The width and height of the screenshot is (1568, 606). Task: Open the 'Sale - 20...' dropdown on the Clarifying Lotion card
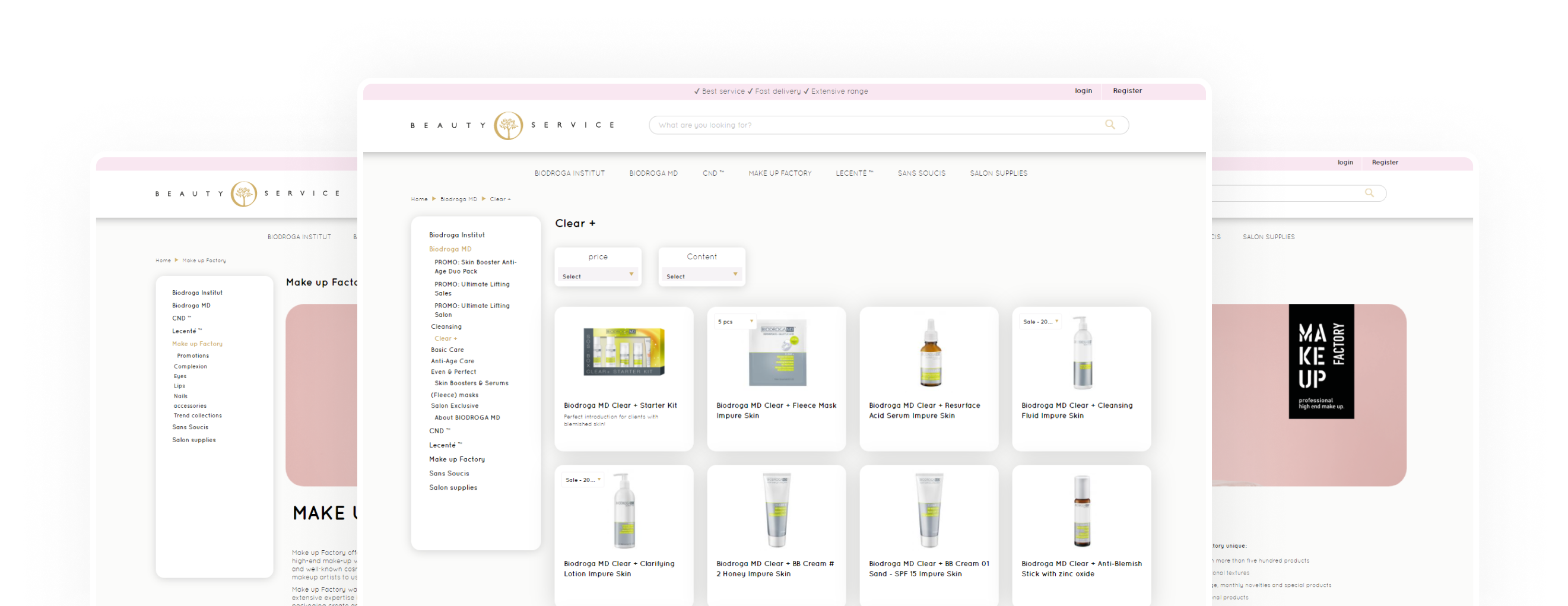pyautogui.click(x=583, y=480)
